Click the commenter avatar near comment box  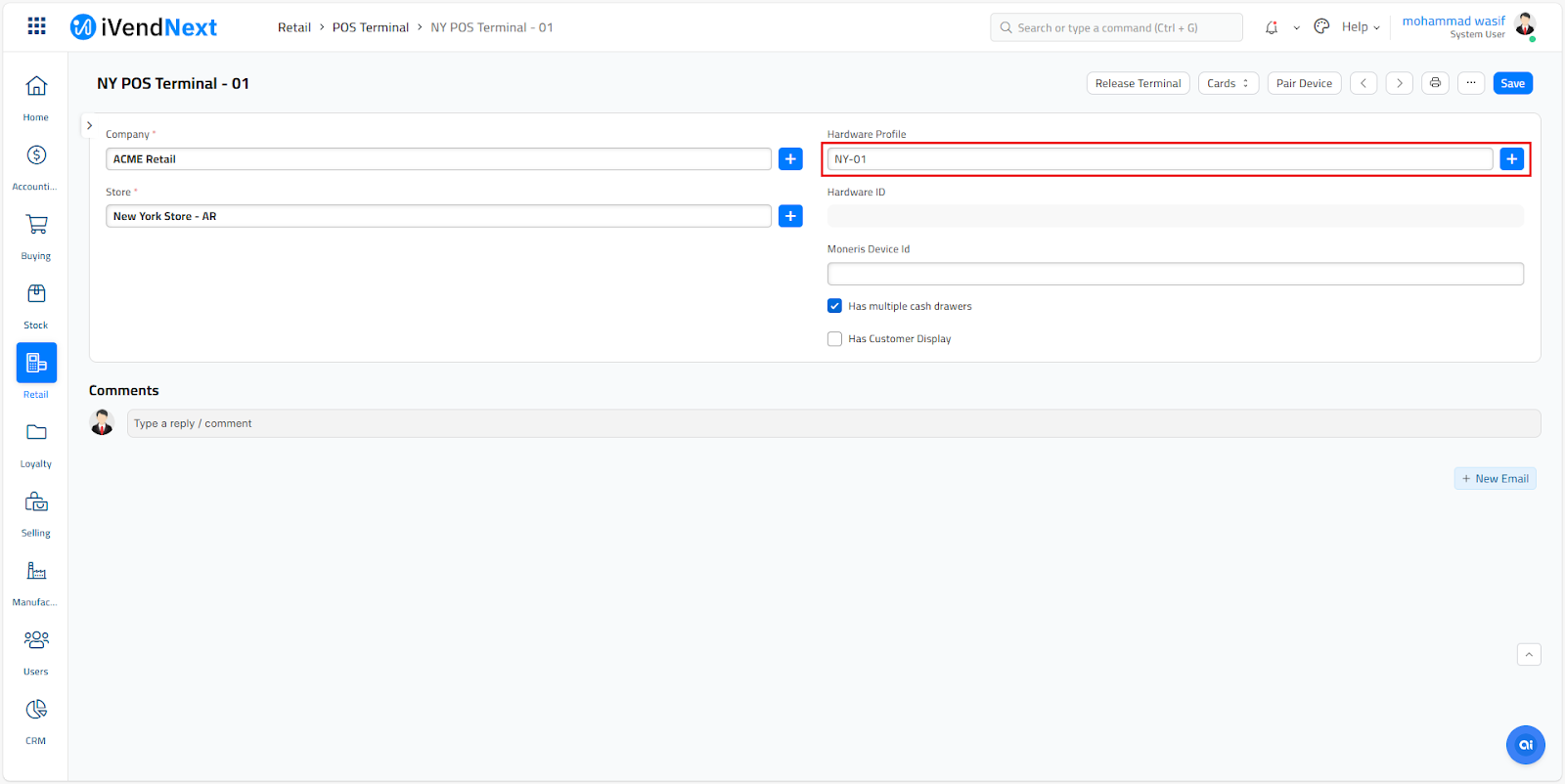coord(102,423)
